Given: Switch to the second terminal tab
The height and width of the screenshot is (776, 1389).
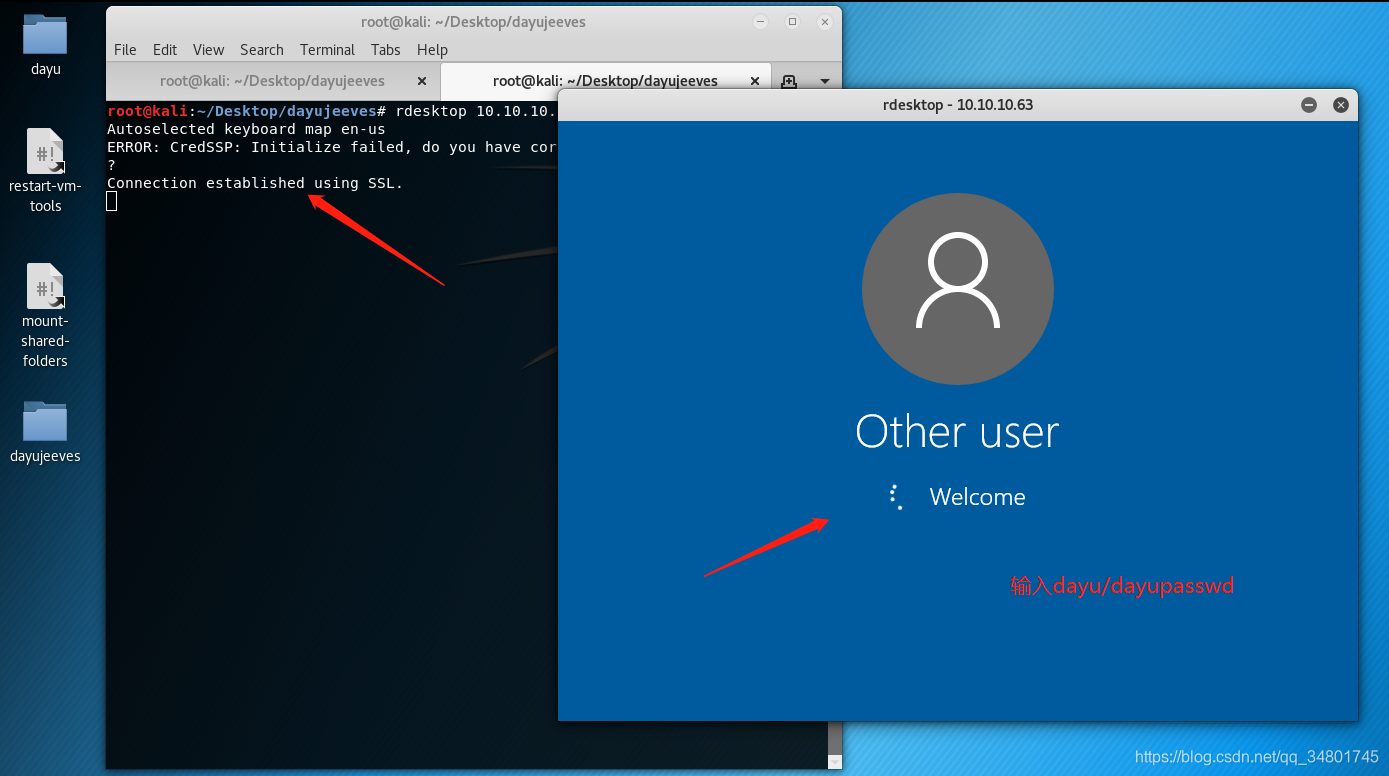Looking at the screenshot, I should 605,81.
